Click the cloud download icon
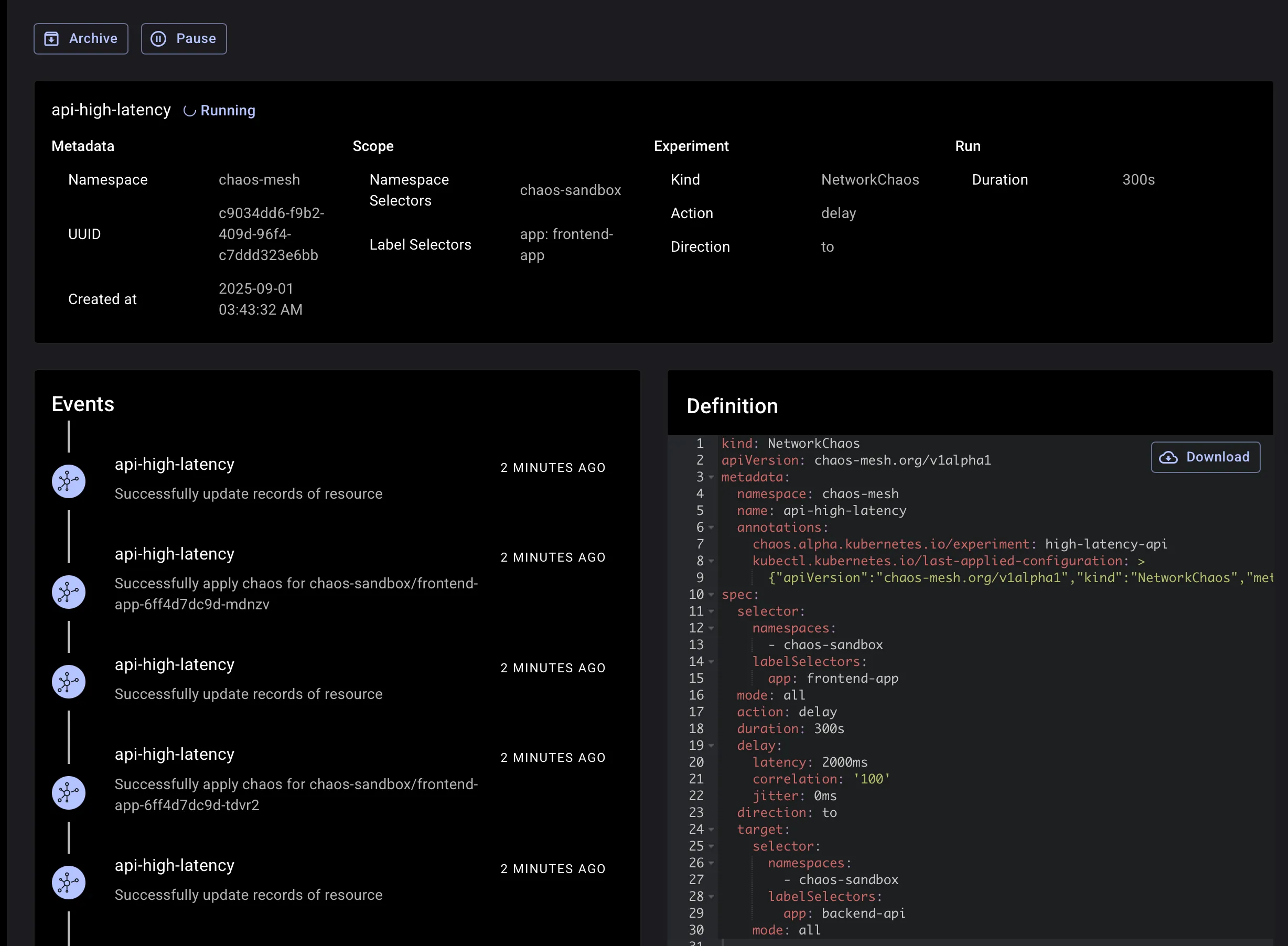1288x946 pixels. [1168, 457]
